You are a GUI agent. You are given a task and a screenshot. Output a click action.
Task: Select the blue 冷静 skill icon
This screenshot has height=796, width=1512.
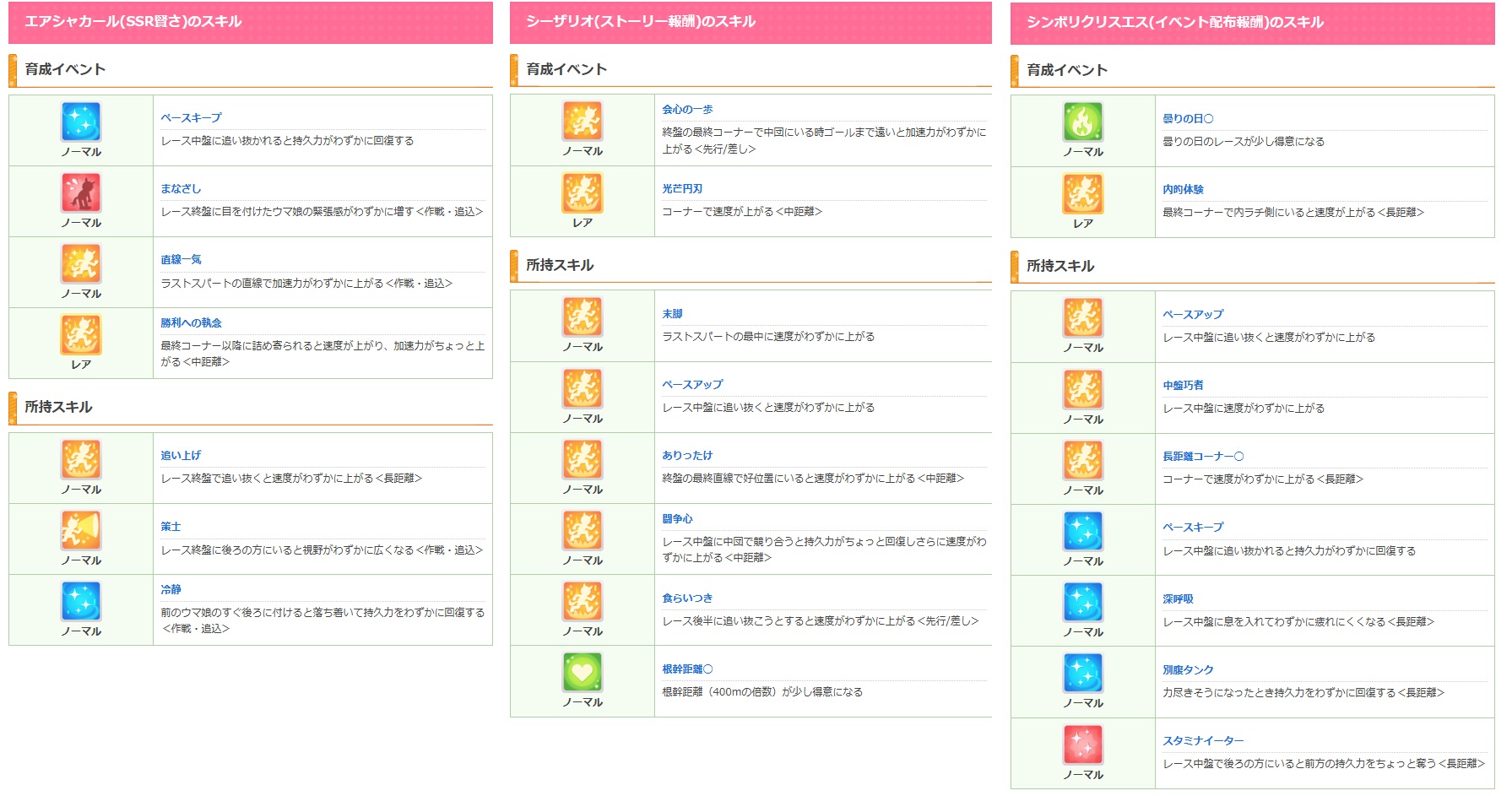[x=81, y=601]
